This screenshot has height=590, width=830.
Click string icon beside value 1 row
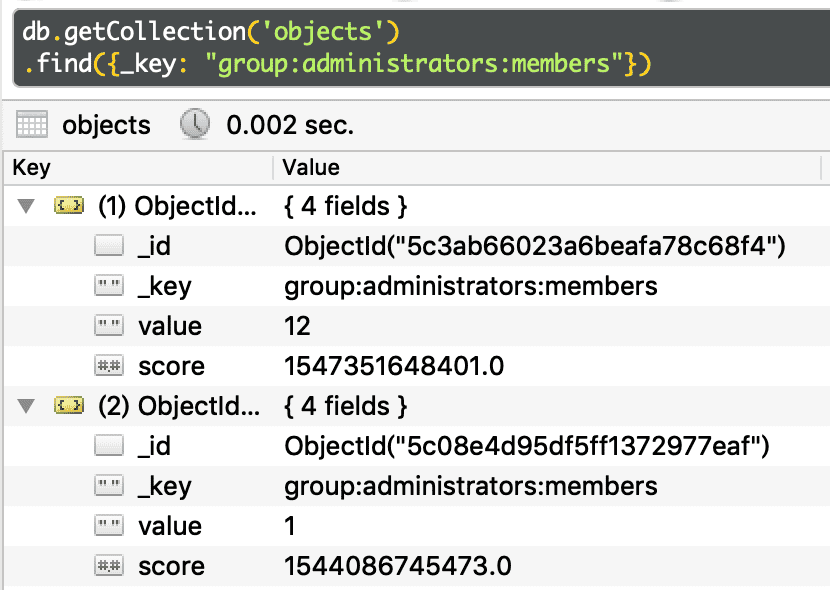pyautogui.click(x=108, y=527)
